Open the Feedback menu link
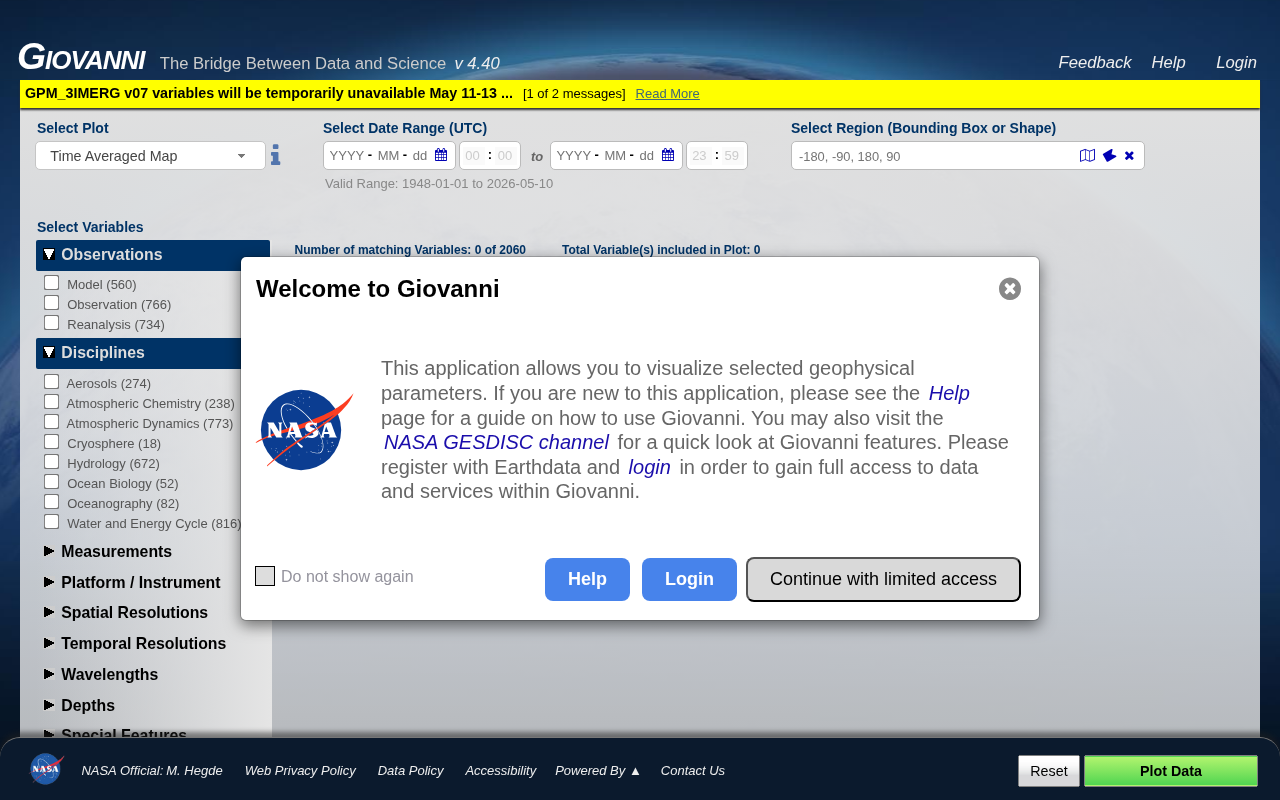Screen dimensions: 1280x800 point(1095,62)
